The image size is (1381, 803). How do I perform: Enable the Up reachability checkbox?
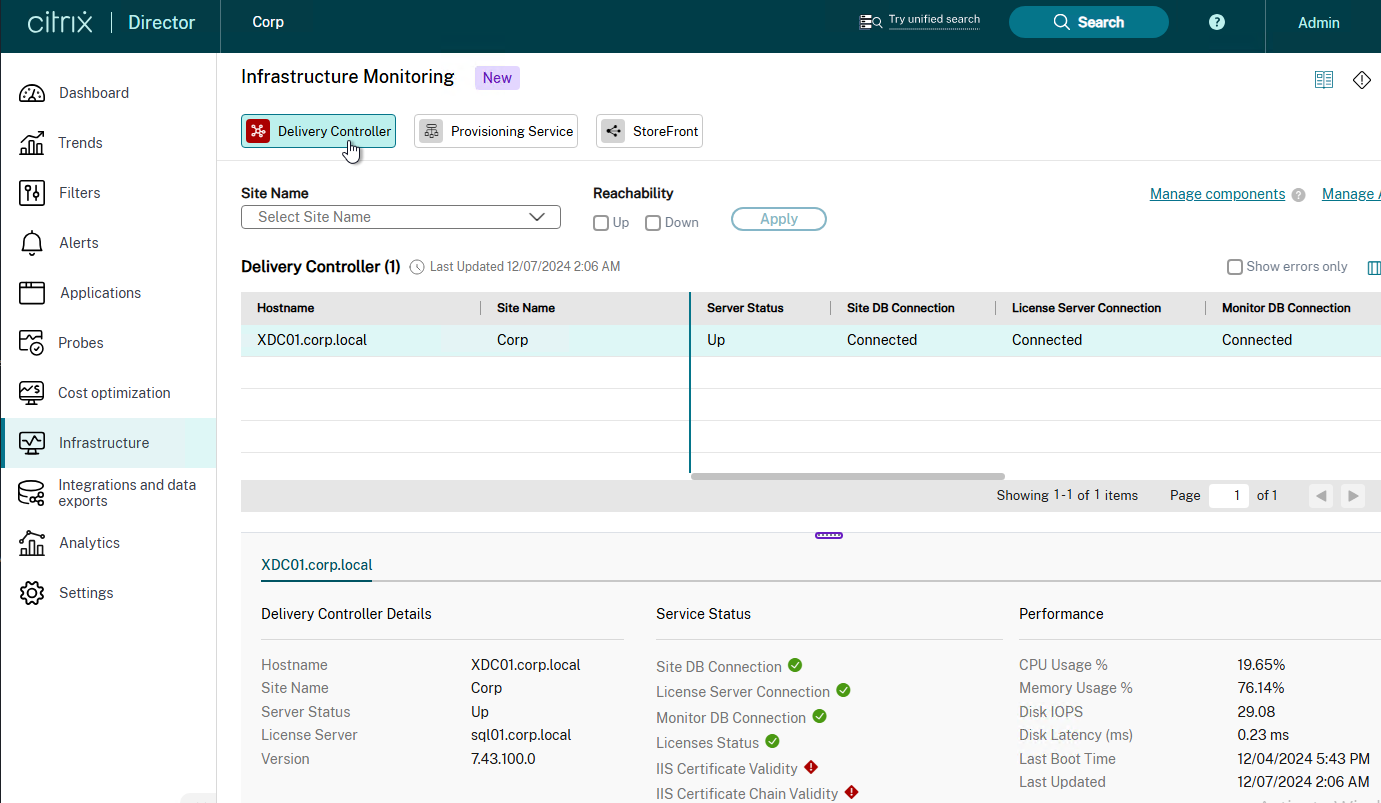click(601, 223)
